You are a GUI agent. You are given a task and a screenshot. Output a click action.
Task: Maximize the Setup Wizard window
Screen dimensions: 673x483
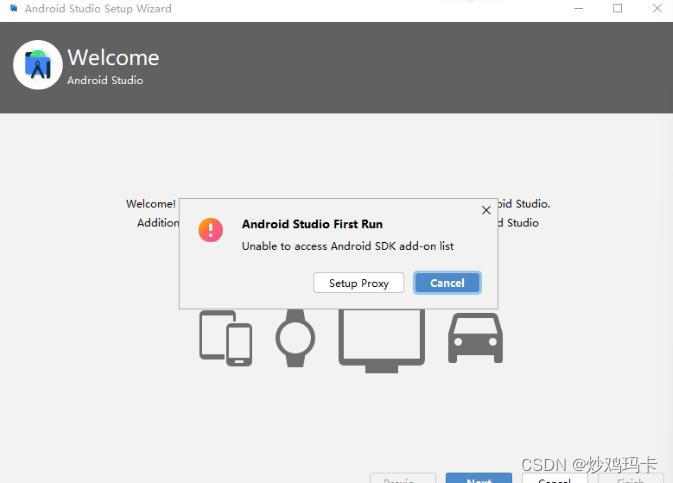pyautogui.click(x=617, y=8)
